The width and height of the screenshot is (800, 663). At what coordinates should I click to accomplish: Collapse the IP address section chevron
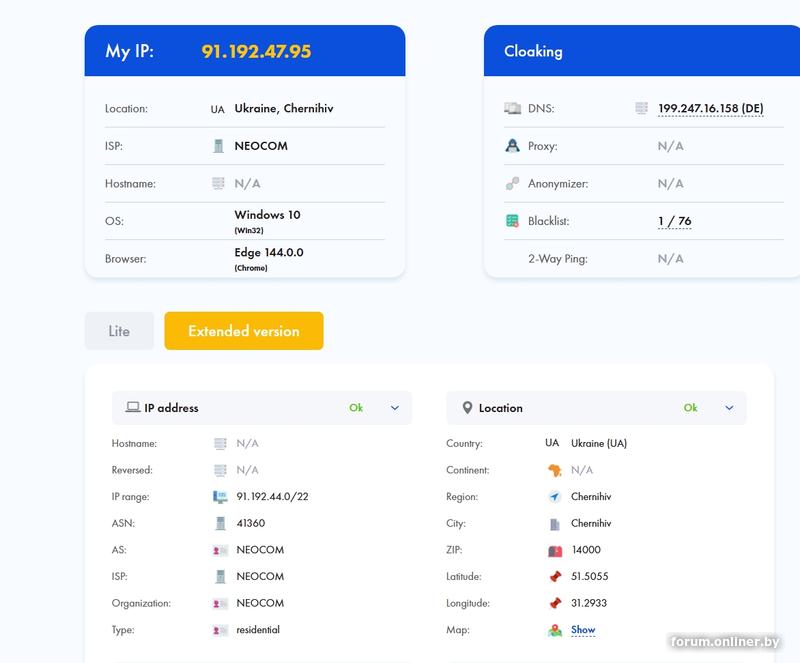(x=394, y=408)
